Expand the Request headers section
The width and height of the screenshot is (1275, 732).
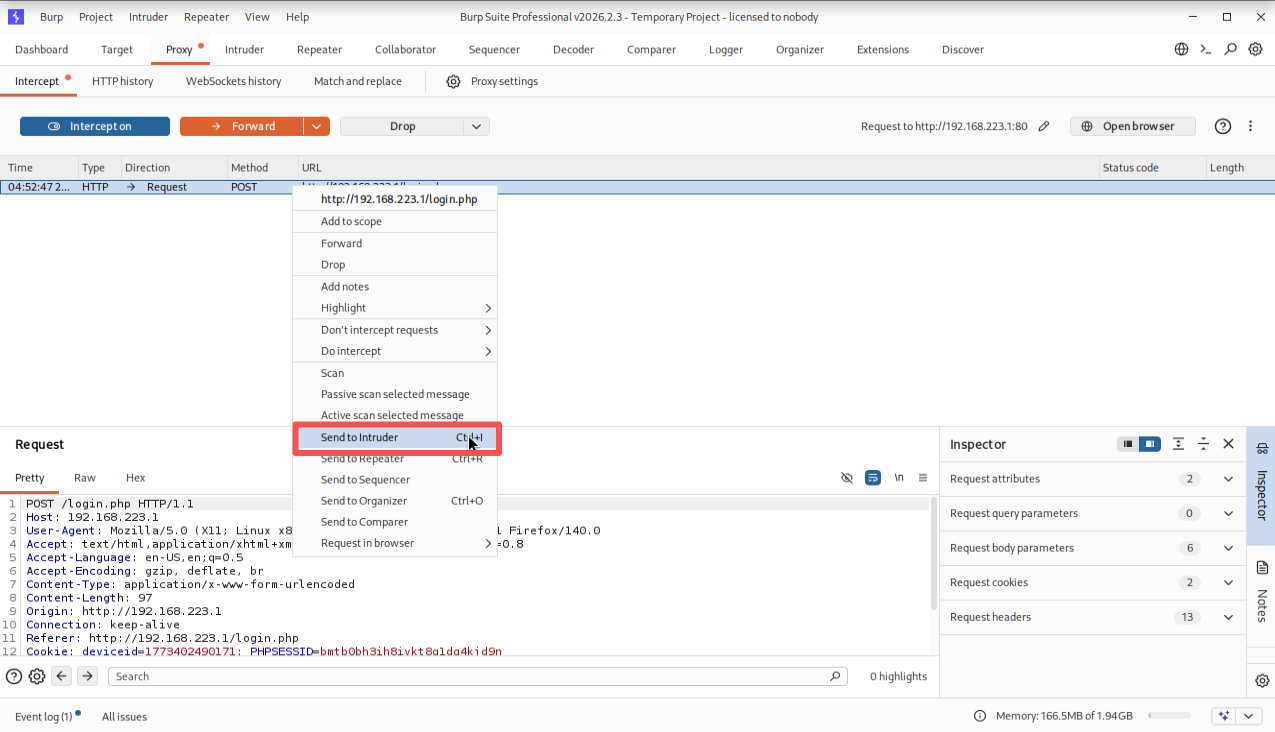[1228, 617]
